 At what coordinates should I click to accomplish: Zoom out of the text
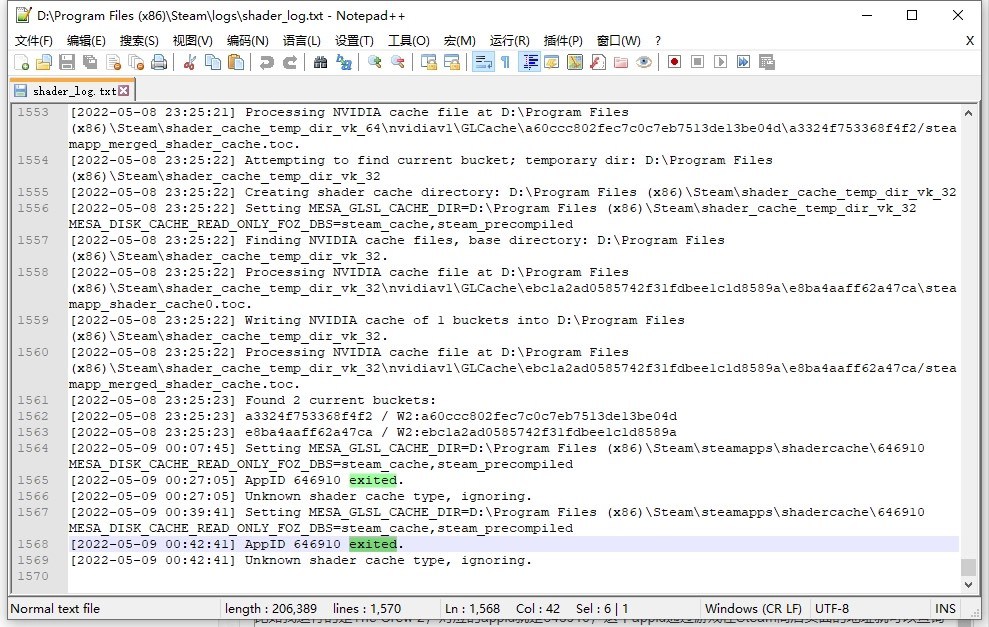pyautogui.click(x=398, y=62)
